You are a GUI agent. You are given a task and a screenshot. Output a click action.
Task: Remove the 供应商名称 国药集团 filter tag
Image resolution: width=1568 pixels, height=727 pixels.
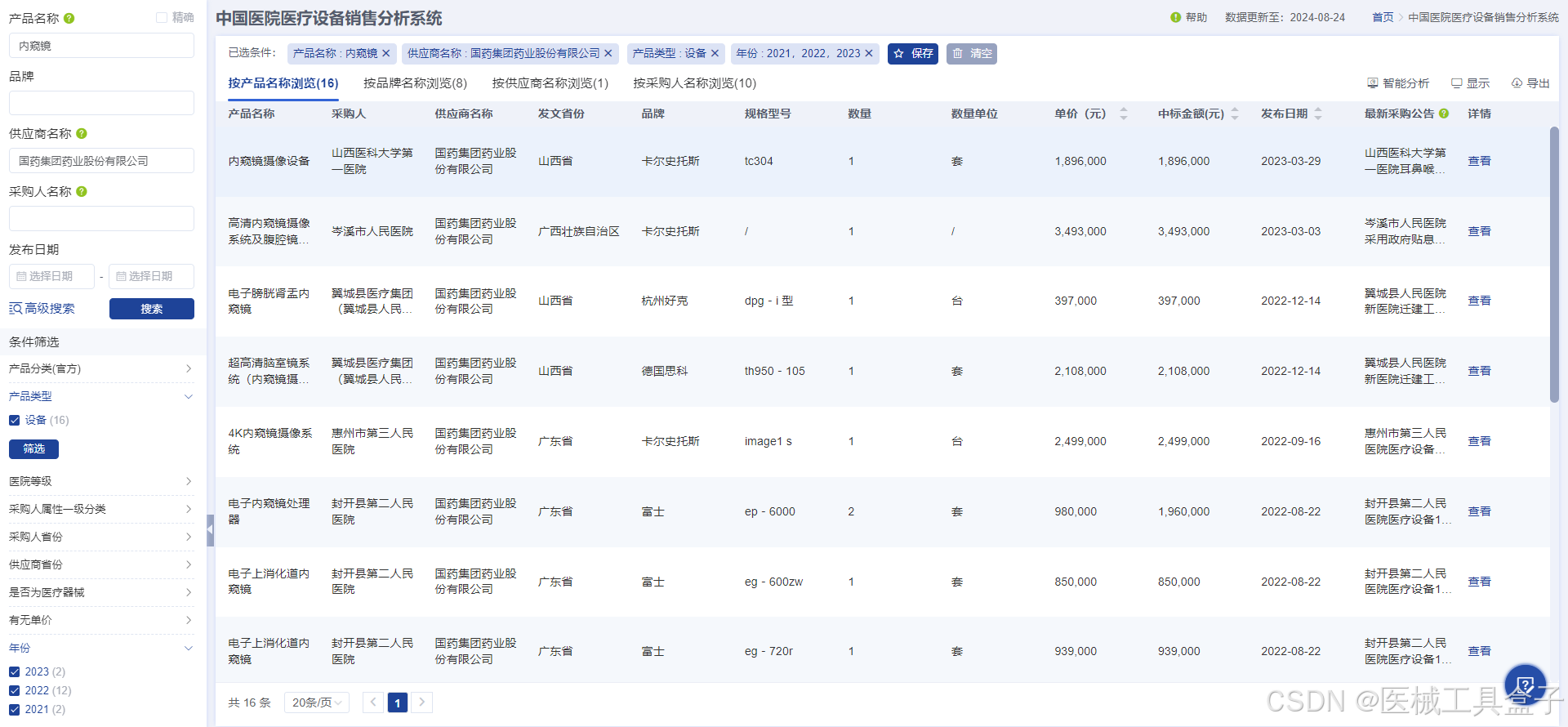[608, 53]
